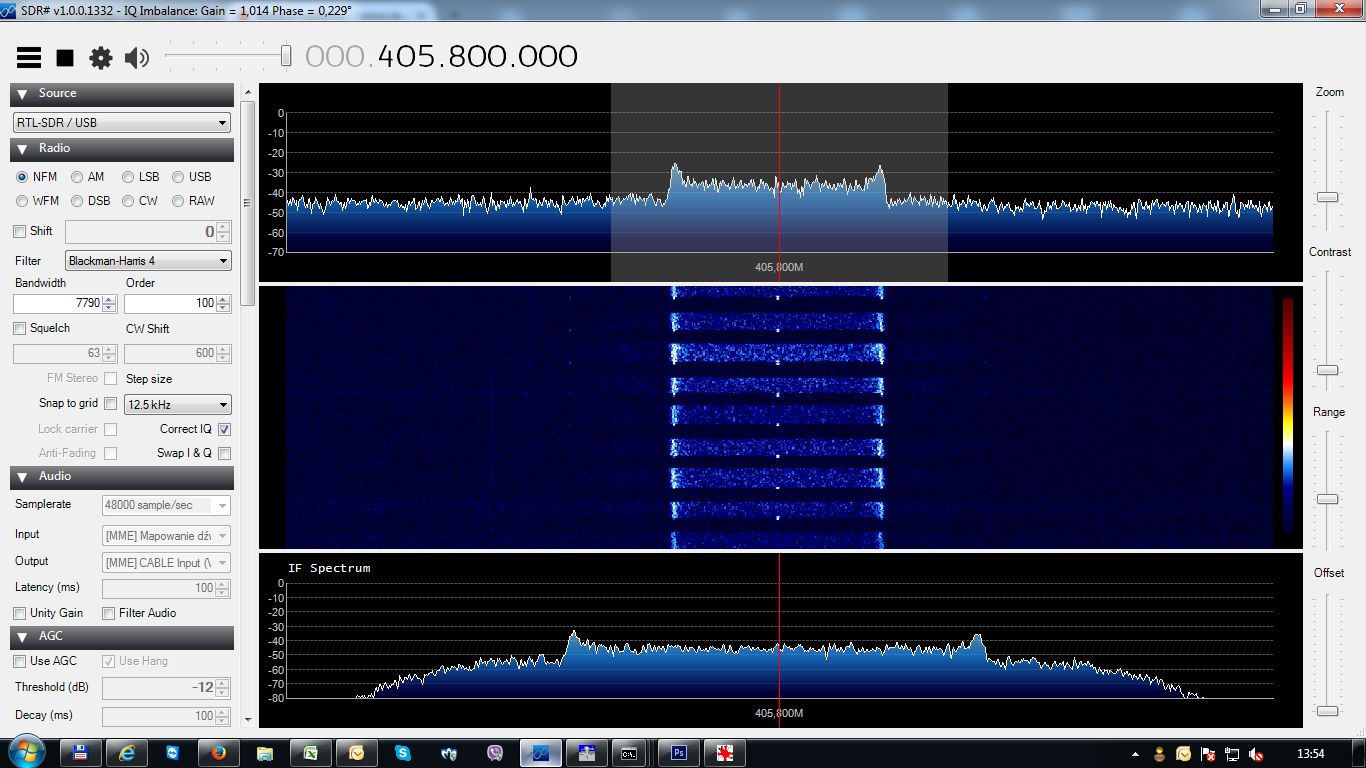Screen dimensions: 1366x768
Task: Enable the Shift checkbox
Action: [x=20, y=232]
